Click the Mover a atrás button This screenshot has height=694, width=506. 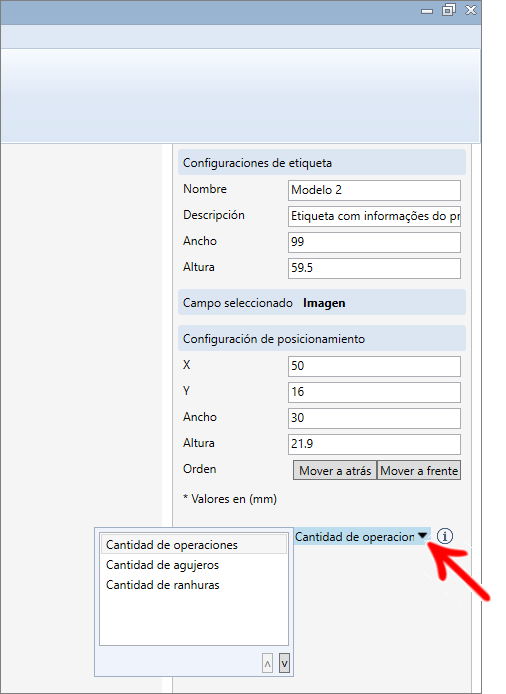335,470
